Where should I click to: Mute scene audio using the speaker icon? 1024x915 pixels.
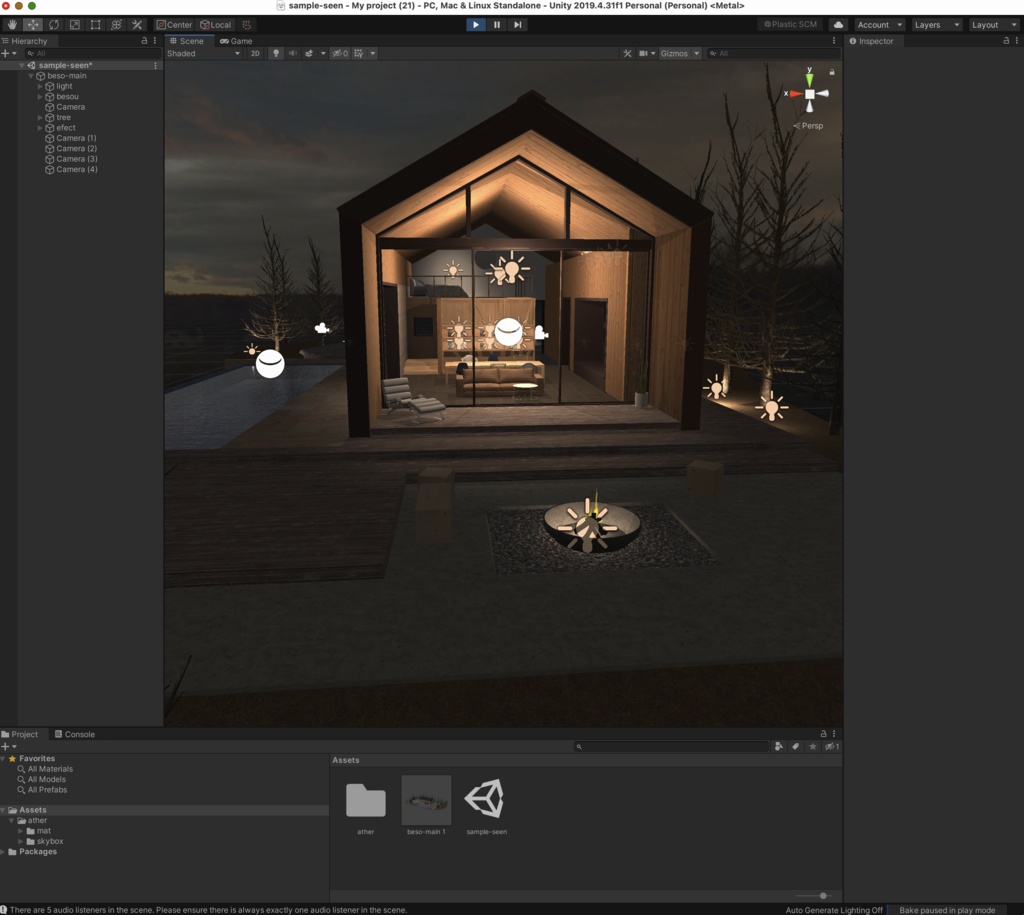coord(292,53)
